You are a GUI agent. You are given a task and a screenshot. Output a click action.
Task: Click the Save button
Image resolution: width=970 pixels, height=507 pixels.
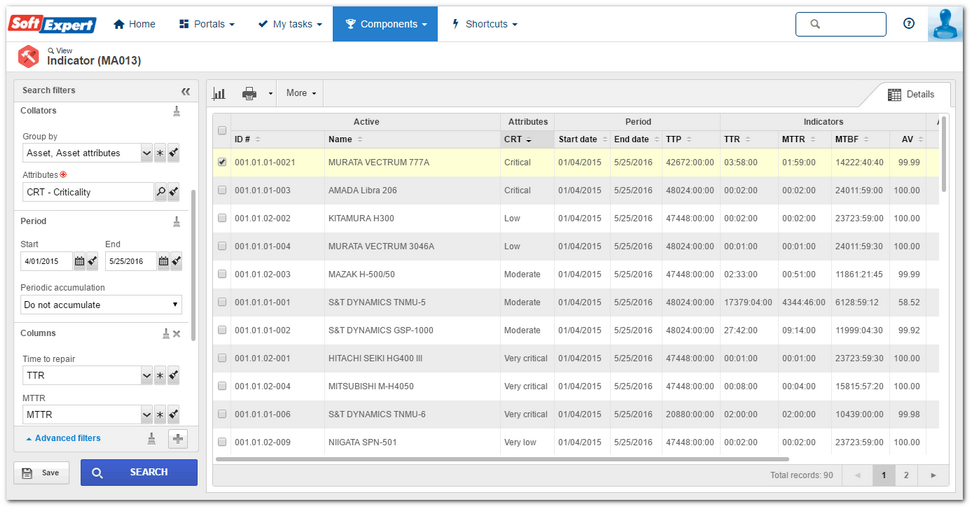click(41, 473)
